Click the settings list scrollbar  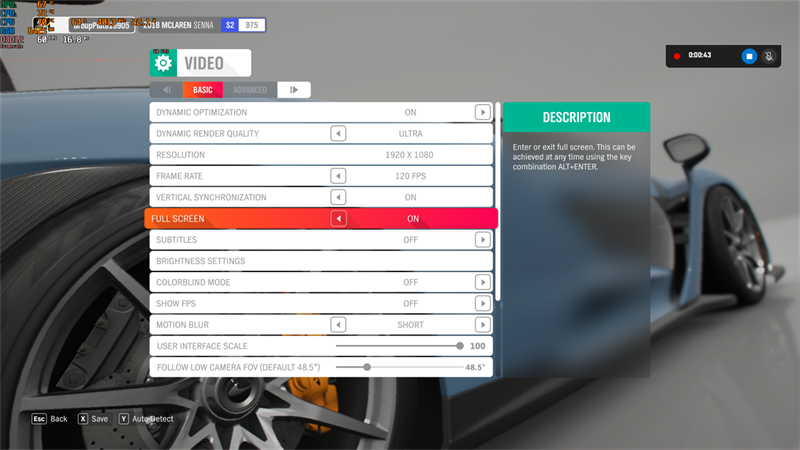tap(498, 202)
